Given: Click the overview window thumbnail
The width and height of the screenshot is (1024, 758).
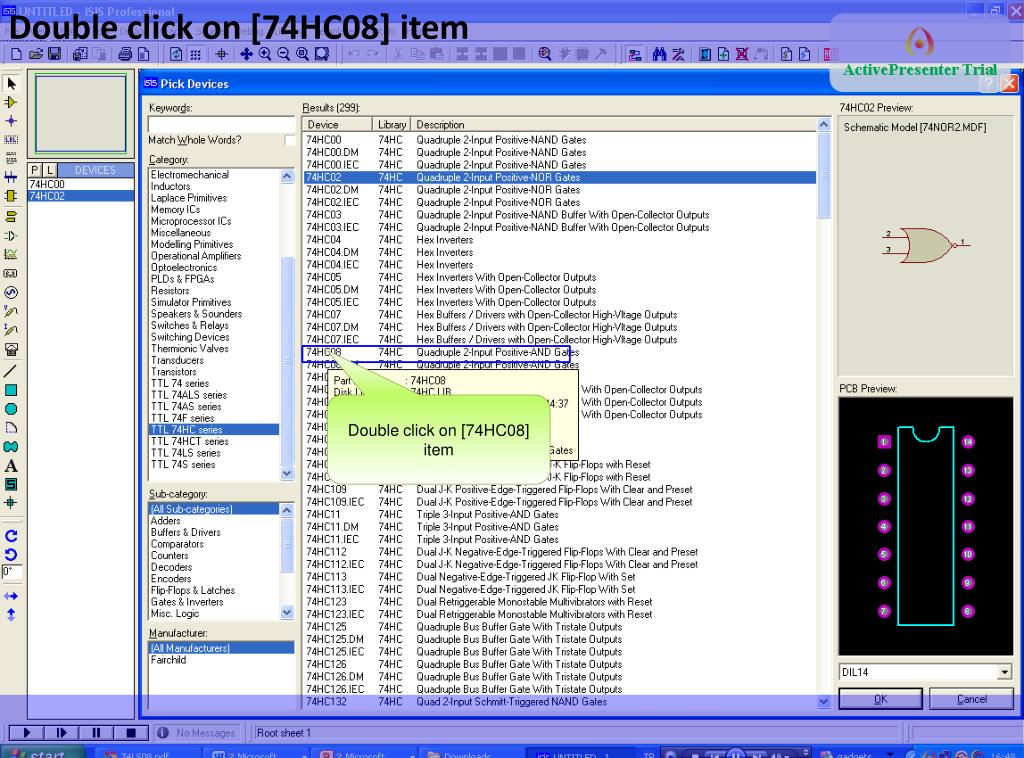Looking at the screenshot, I should tap(81, 114).
